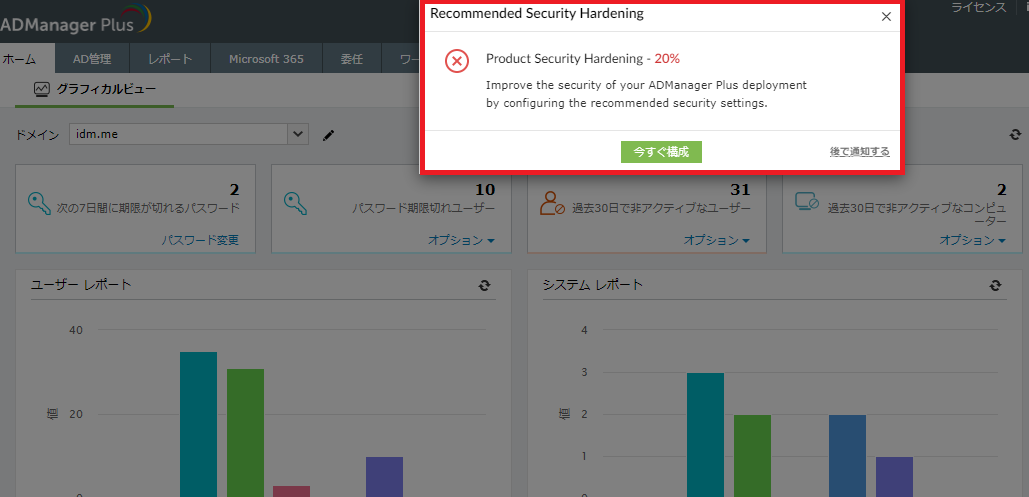Expand options for inactive computers card
The width and height of the screenshot is (1029, 497).
click(973, 240)
